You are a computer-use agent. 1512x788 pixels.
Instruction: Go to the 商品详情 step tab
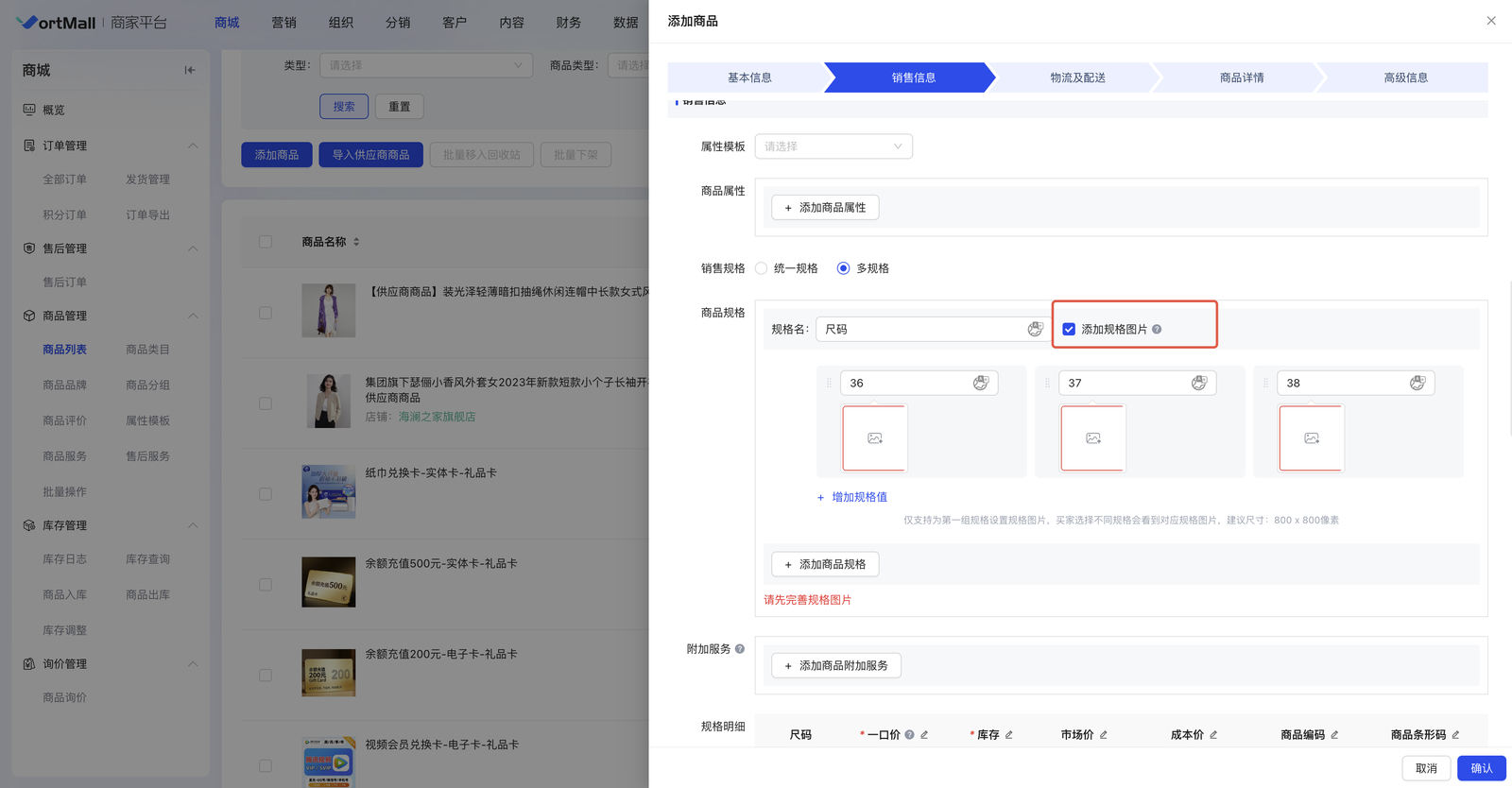[x=1241, y=77]
